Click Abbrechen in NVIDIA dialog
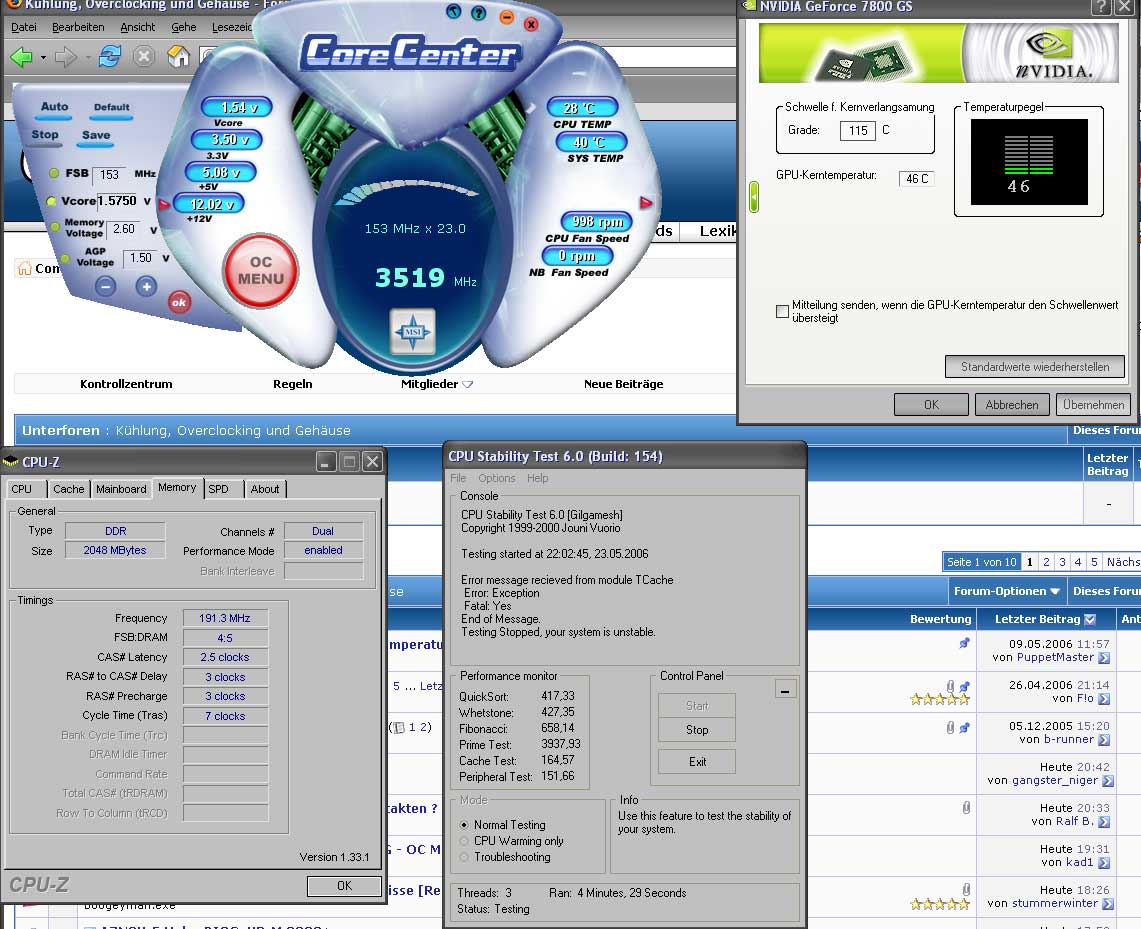This screenshot has height=929, width=1141. coord(1012,404)
